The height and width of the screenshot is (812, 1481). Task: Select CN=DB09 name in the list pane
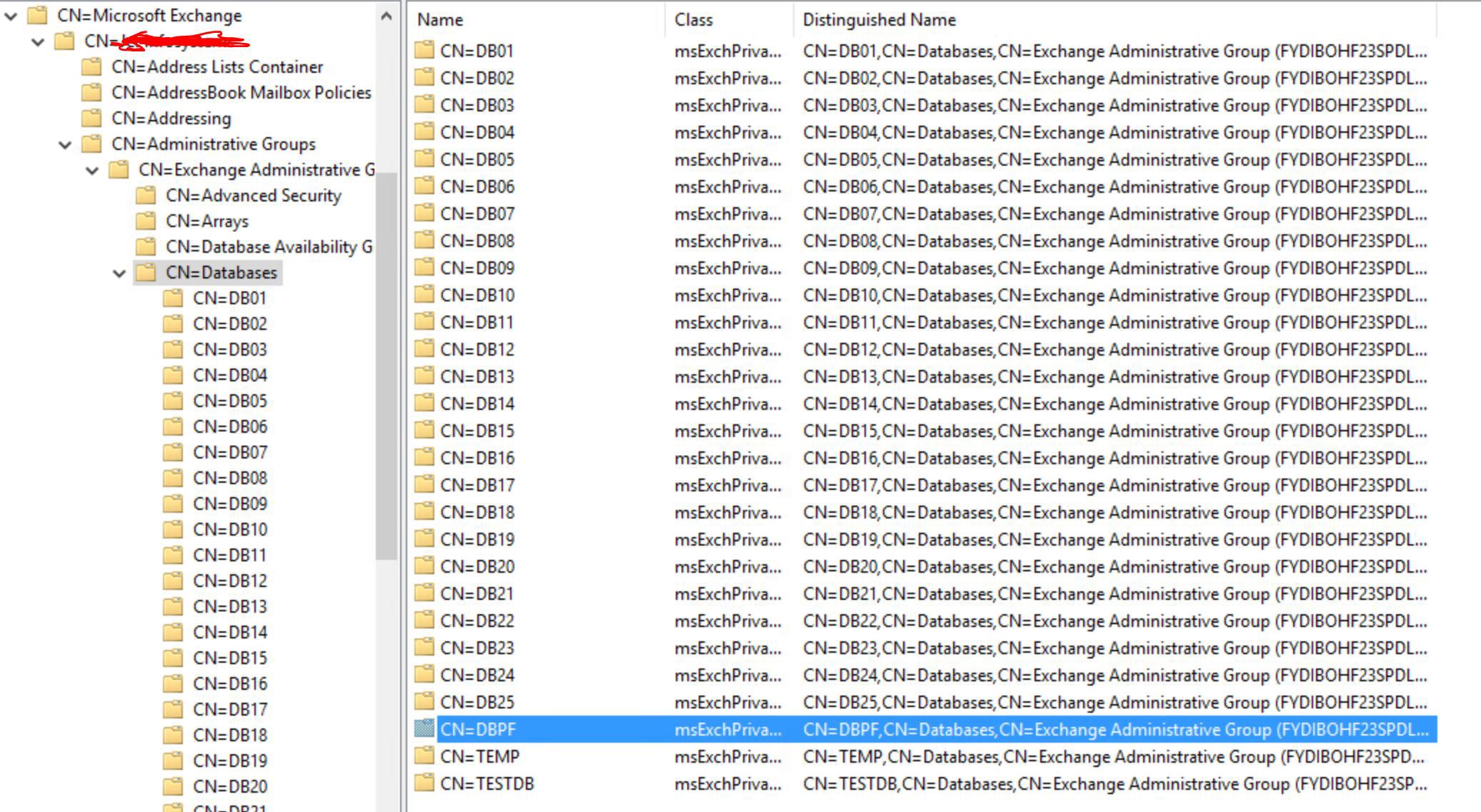[477, 268]
